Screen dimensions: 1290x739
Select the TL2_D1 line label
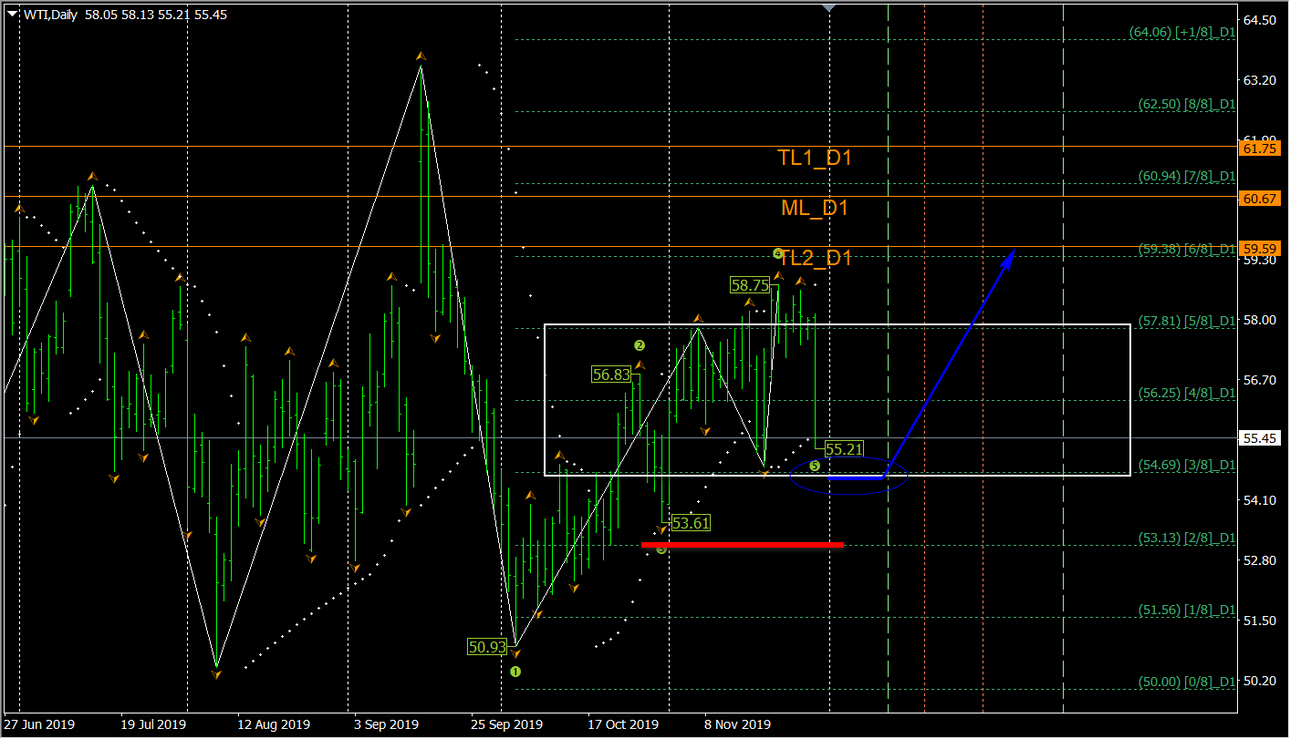tap(816, 258)
